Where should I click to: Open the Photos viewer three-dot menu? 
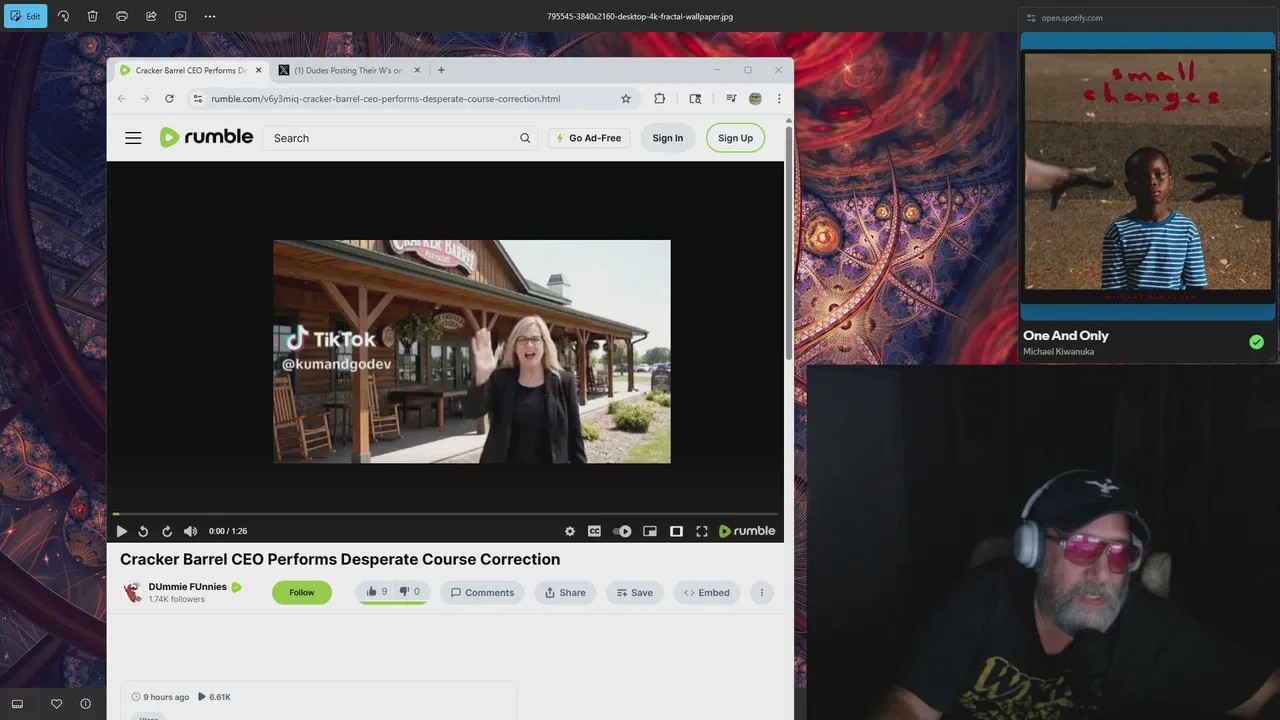210,16
